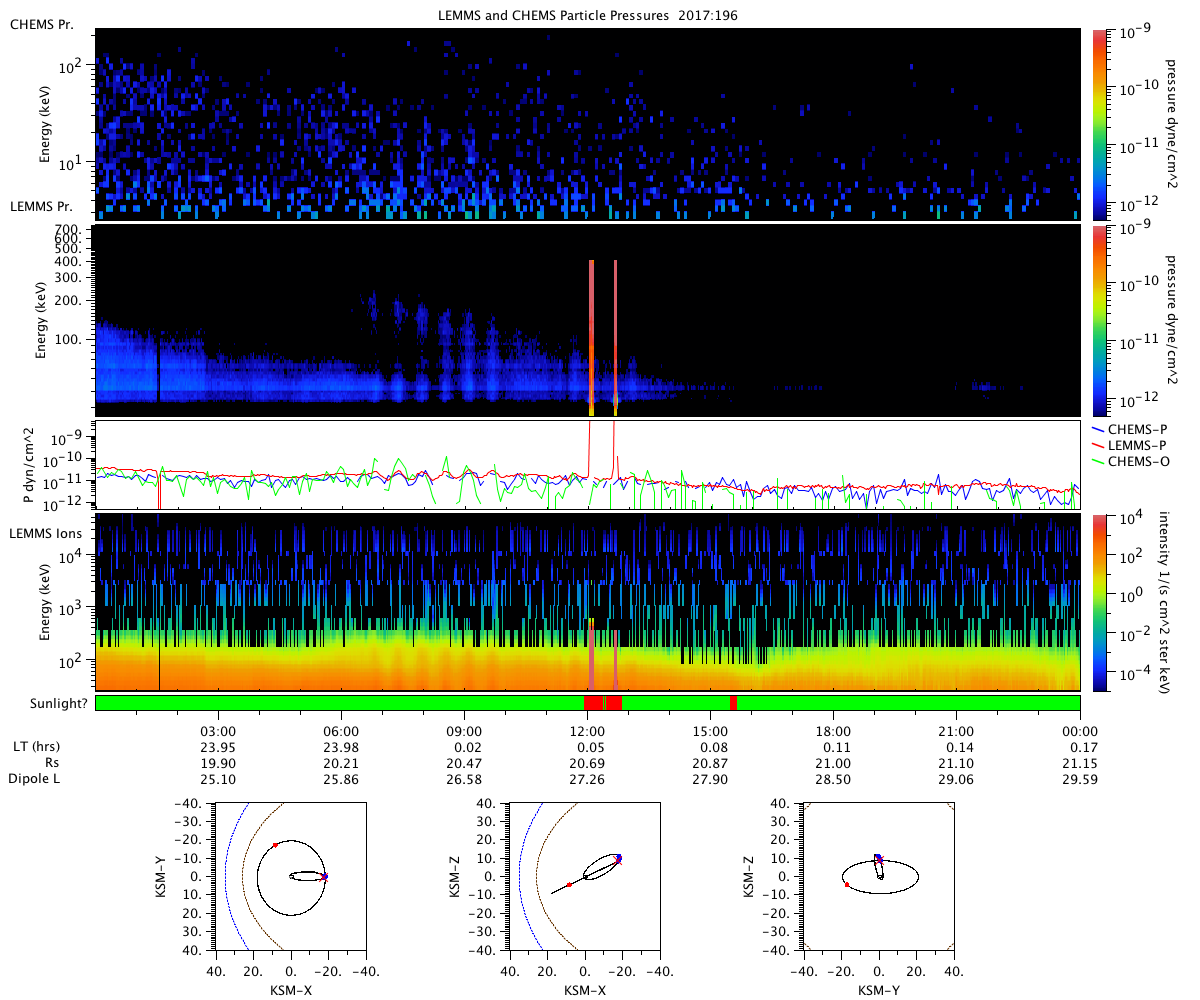
Task: Click the 21:00 time tick label
Action: [957, 731]
